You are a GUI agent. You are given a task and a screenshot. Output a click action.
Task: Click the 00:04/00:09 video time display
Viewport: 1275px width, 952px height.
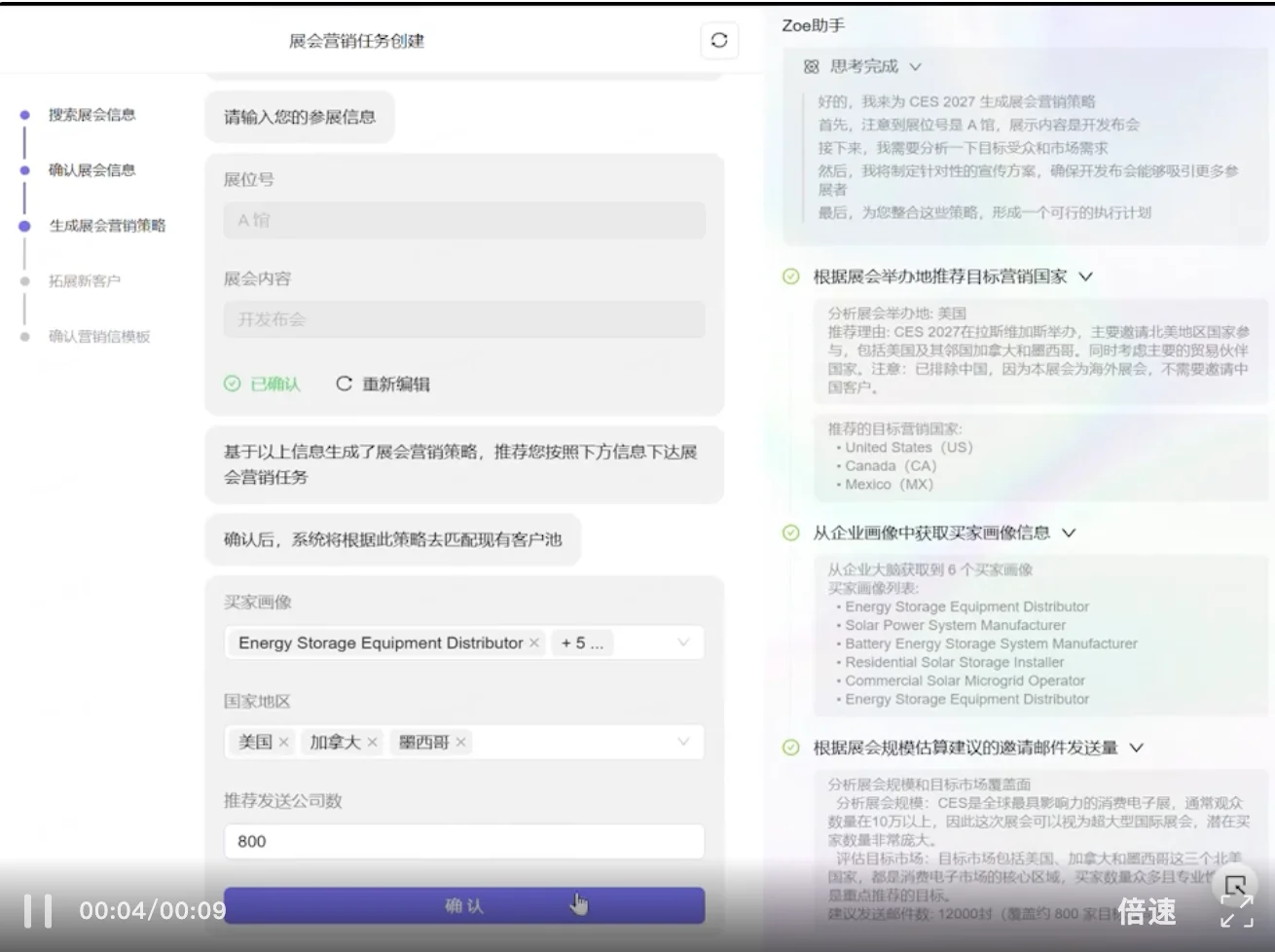click(153, 911)
